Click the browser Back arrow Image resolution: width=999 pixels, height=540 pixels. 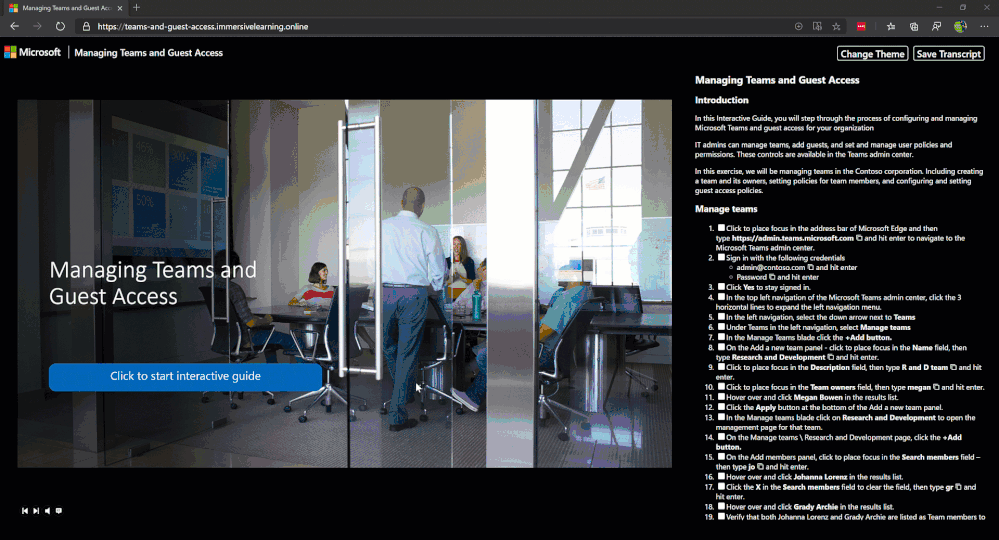[15, 26]
